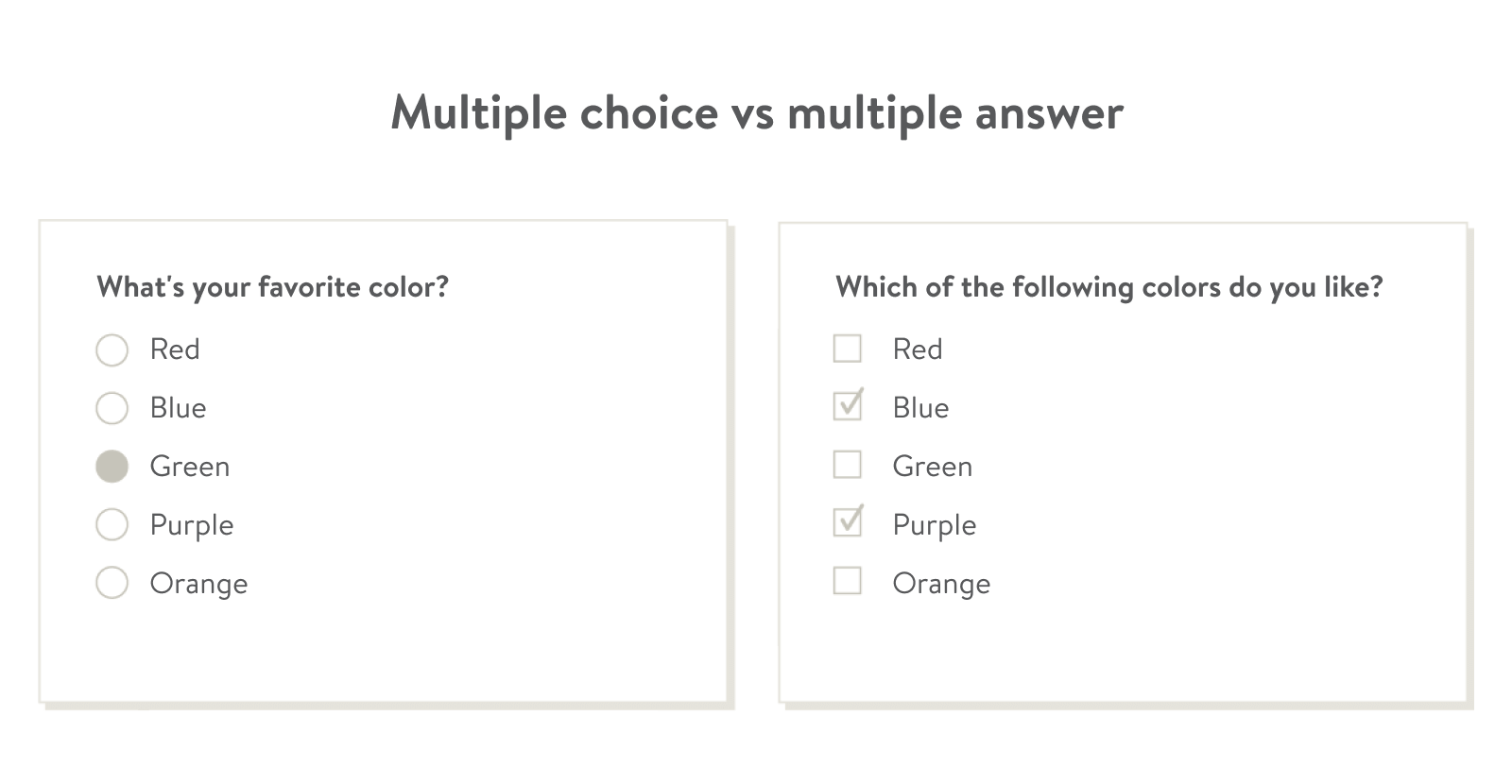Click the "Multiple choice vs multiple answer" heading

[757, 113]
